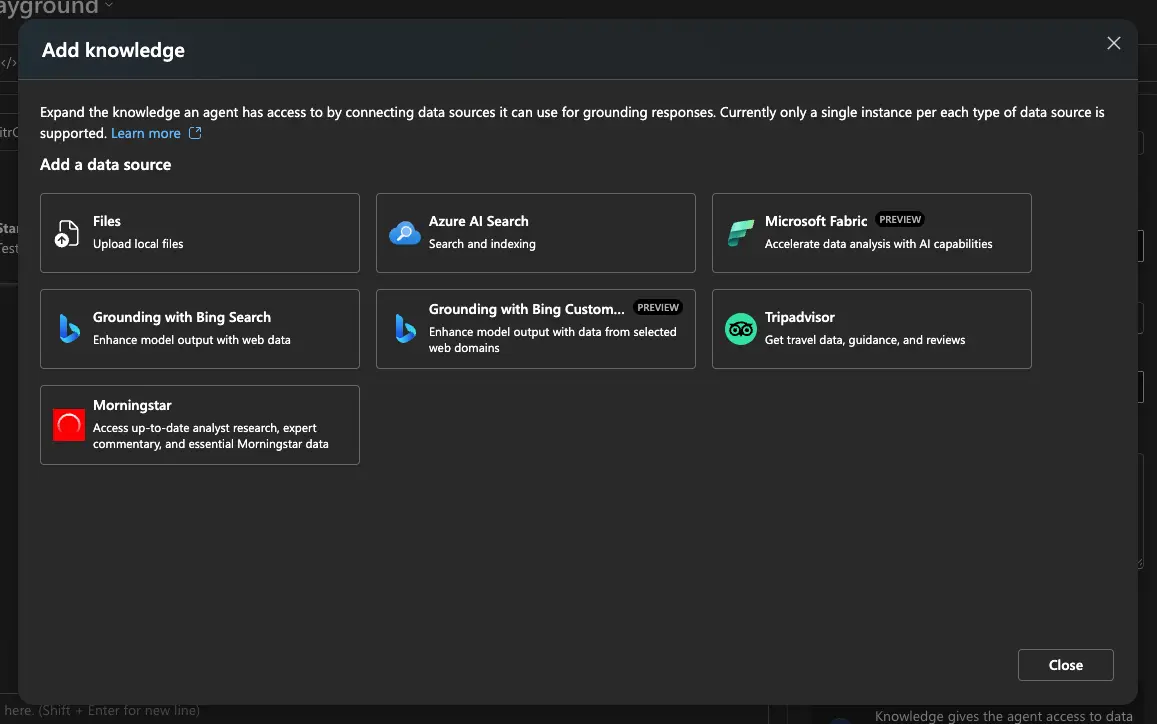Viewport: 1157px width, 724px height.
Task: Click the Bing logo in Bing Custom card
Action: coord(405,329)
